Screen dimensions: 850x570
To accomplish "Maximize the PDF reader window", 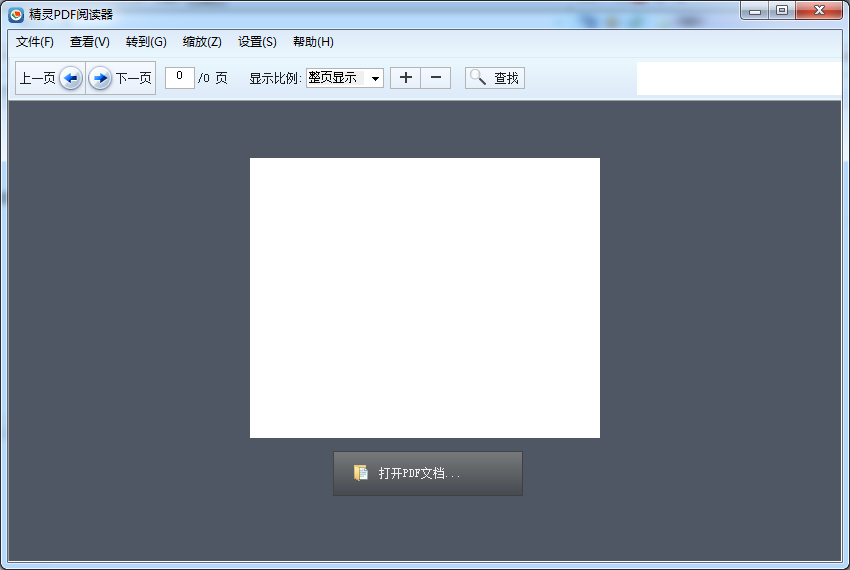I will [782, 11].
